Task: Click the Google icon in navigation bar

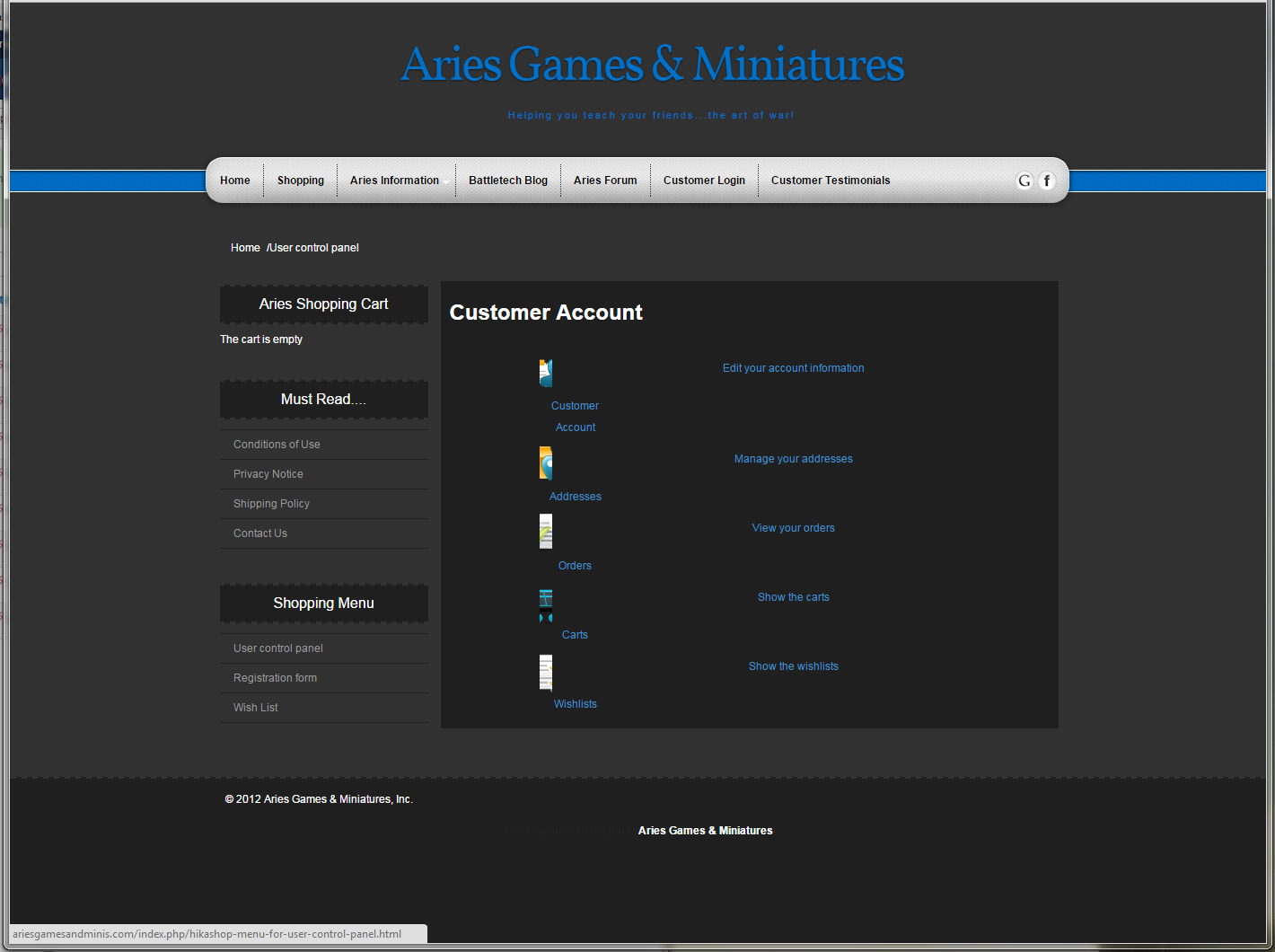Action: (x=1024, y=181)
